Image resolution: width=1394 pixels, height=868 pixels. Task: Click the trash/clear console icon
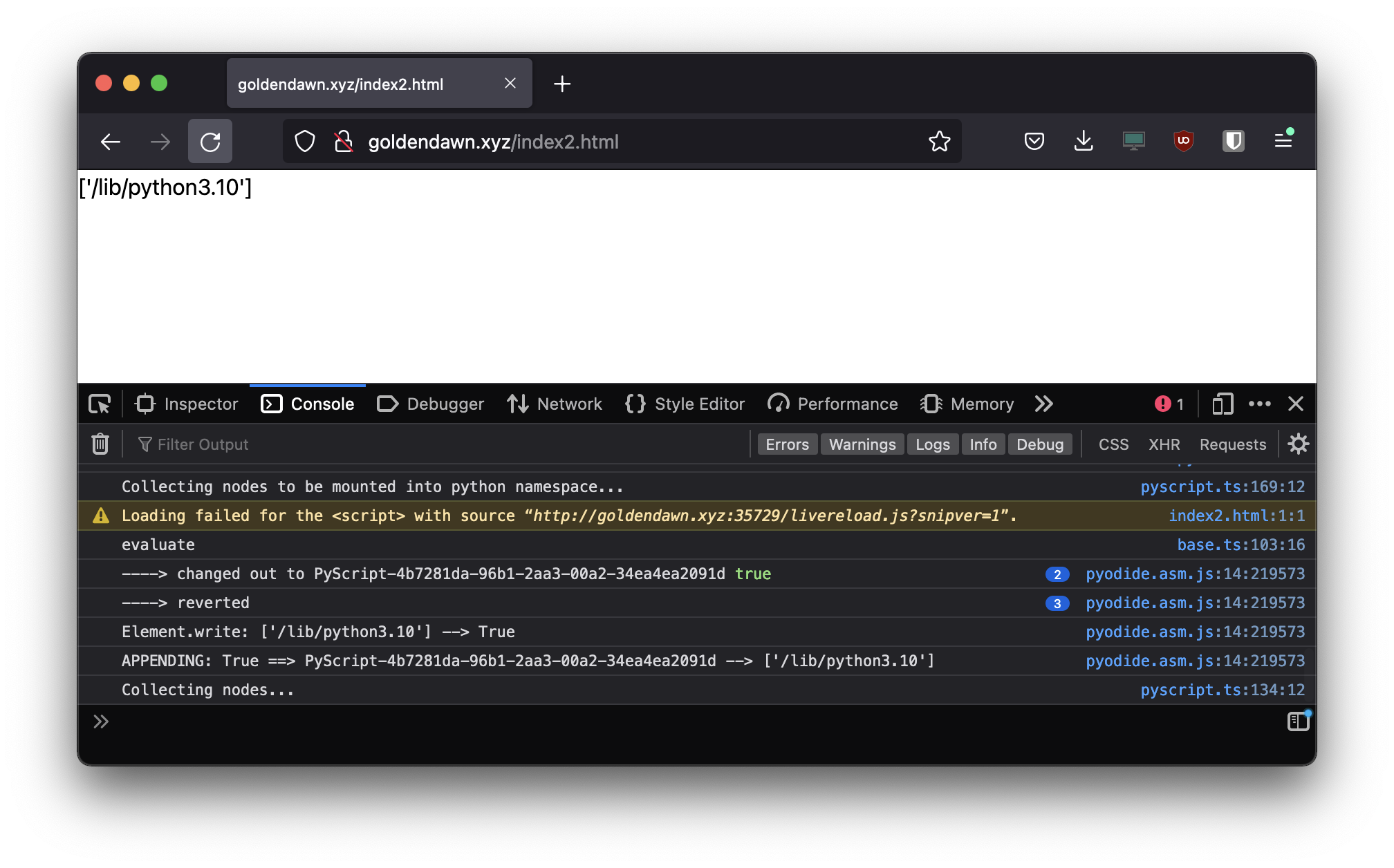pos(100,444)
